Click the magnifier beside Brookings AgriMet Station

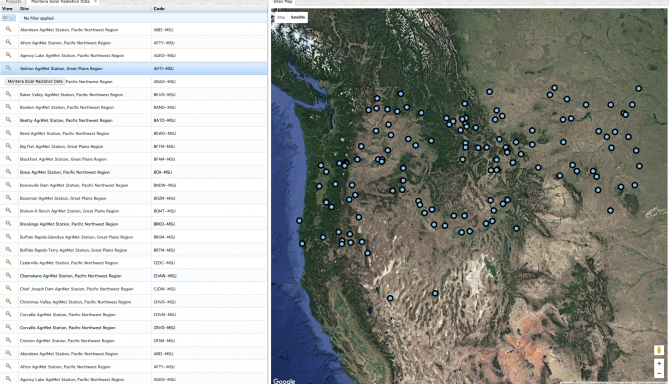coord(8,224)
